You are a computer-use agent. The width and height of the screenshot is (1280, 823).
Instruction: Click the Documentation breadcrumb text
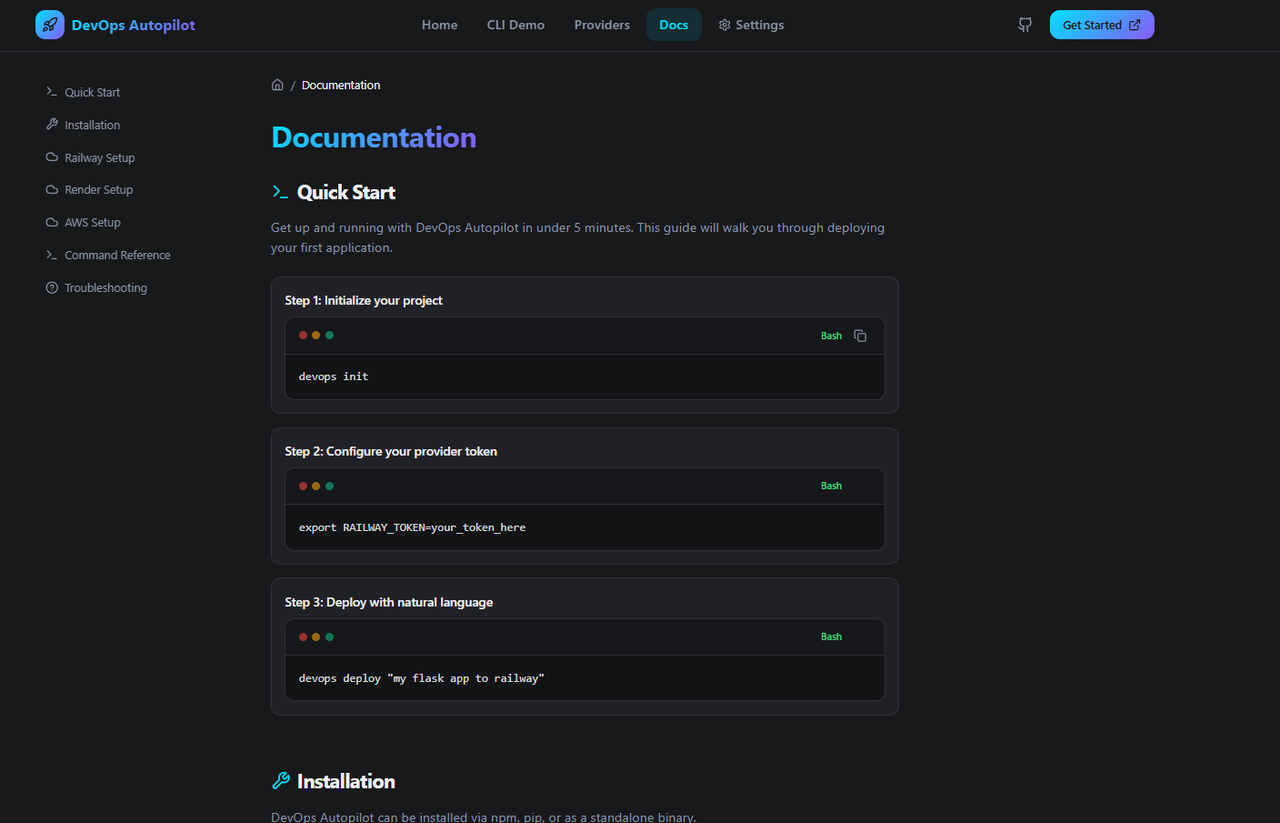341,85
